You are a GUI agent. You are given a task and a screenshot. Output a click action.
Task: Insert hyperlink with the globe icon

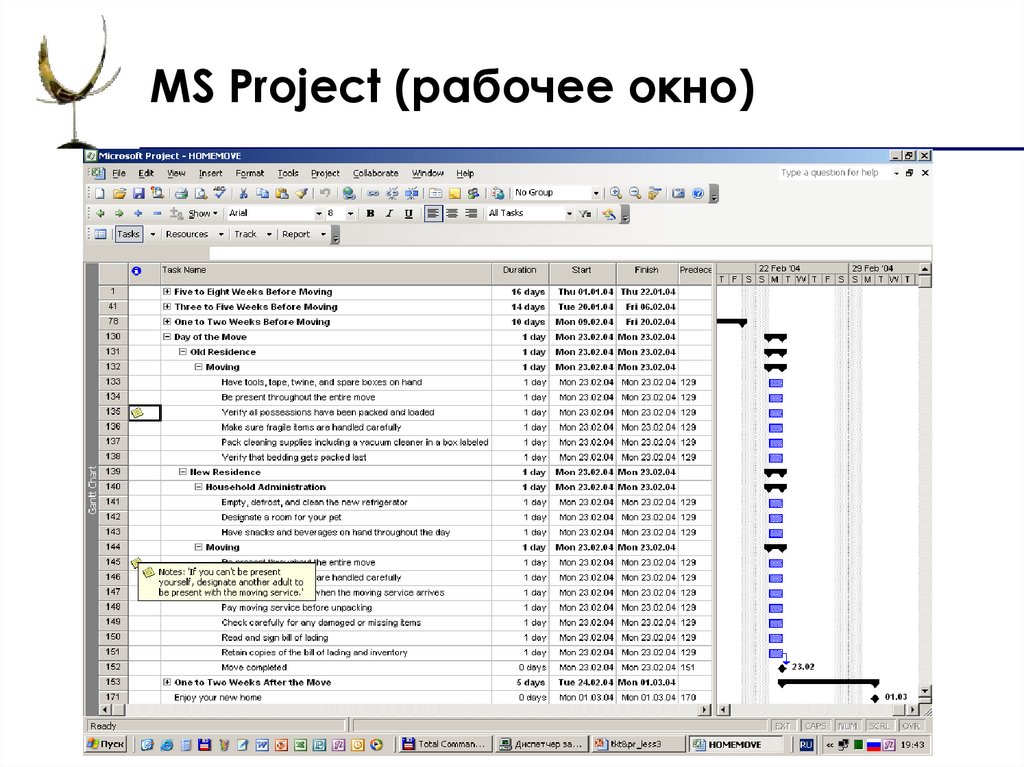pos(349,193)
